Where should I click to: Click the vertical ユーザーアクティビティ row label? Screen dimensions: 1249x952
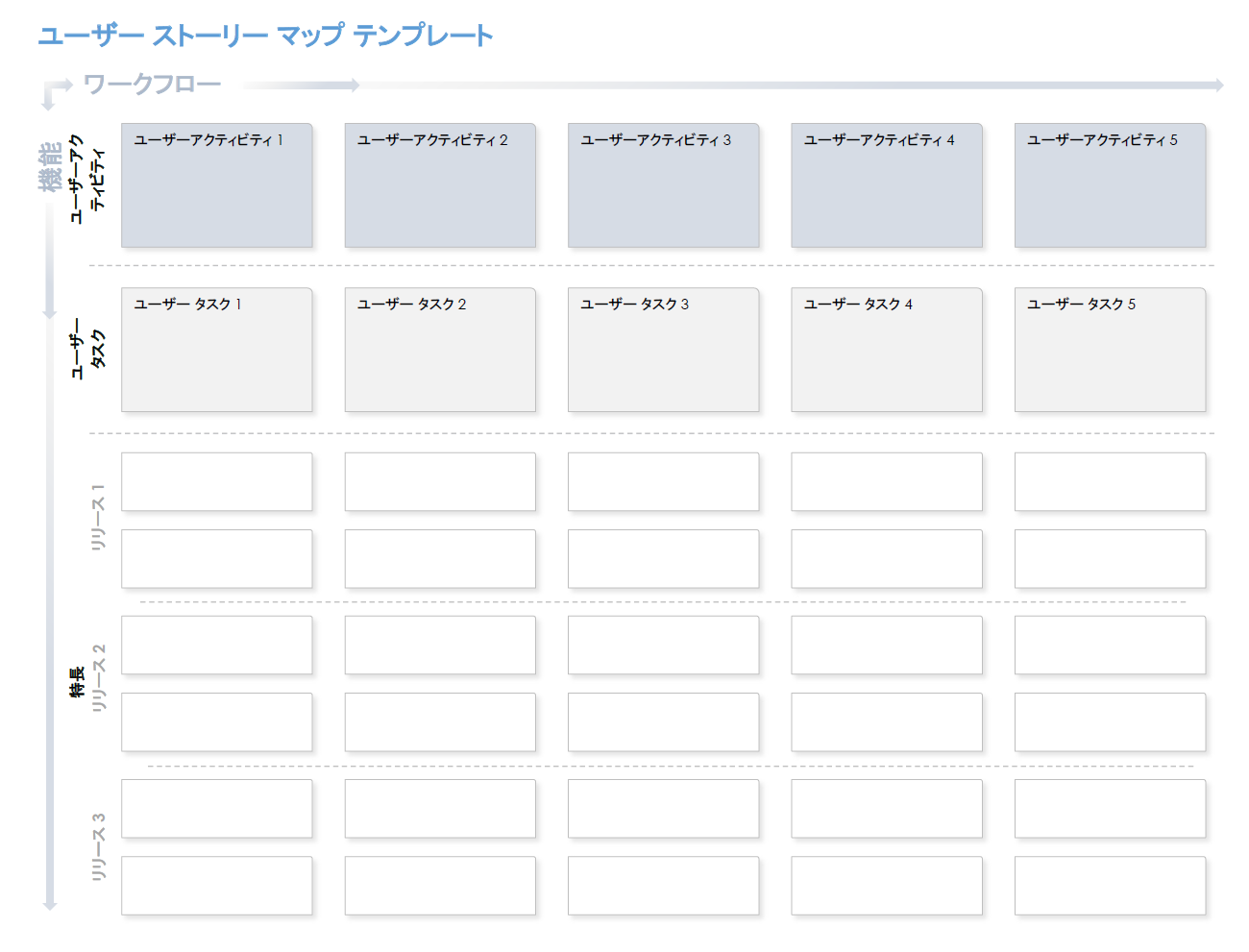pyautogui.click(x=87, y=180)
